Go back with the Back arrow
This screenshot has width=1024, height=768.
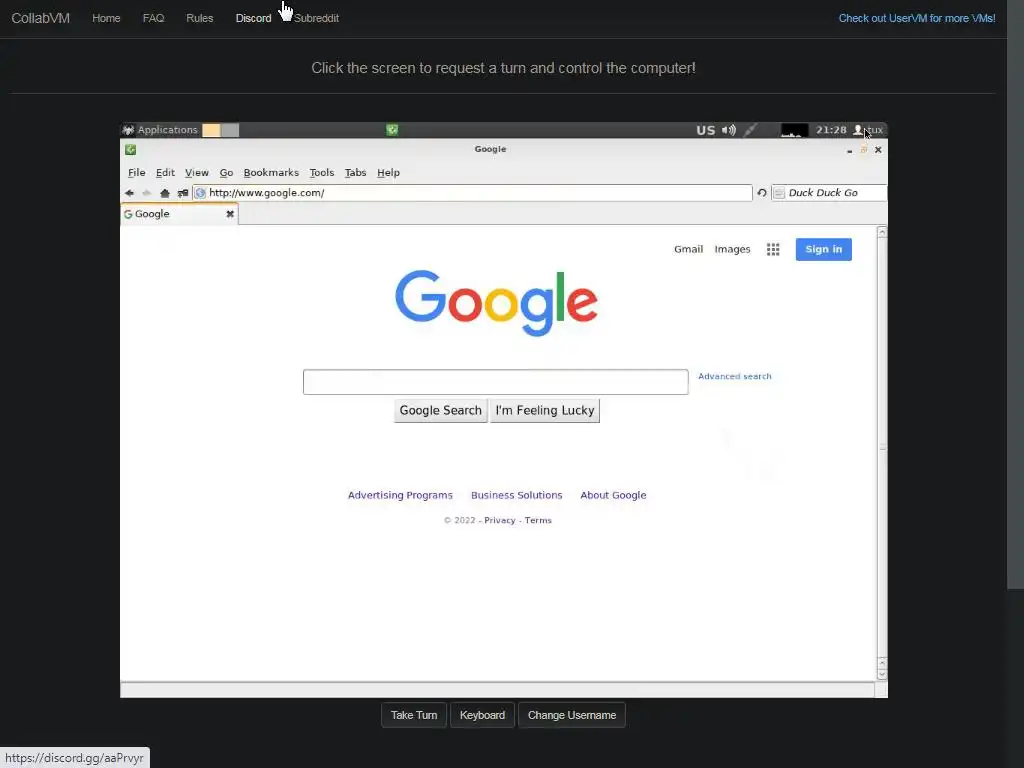pos(129,193)
